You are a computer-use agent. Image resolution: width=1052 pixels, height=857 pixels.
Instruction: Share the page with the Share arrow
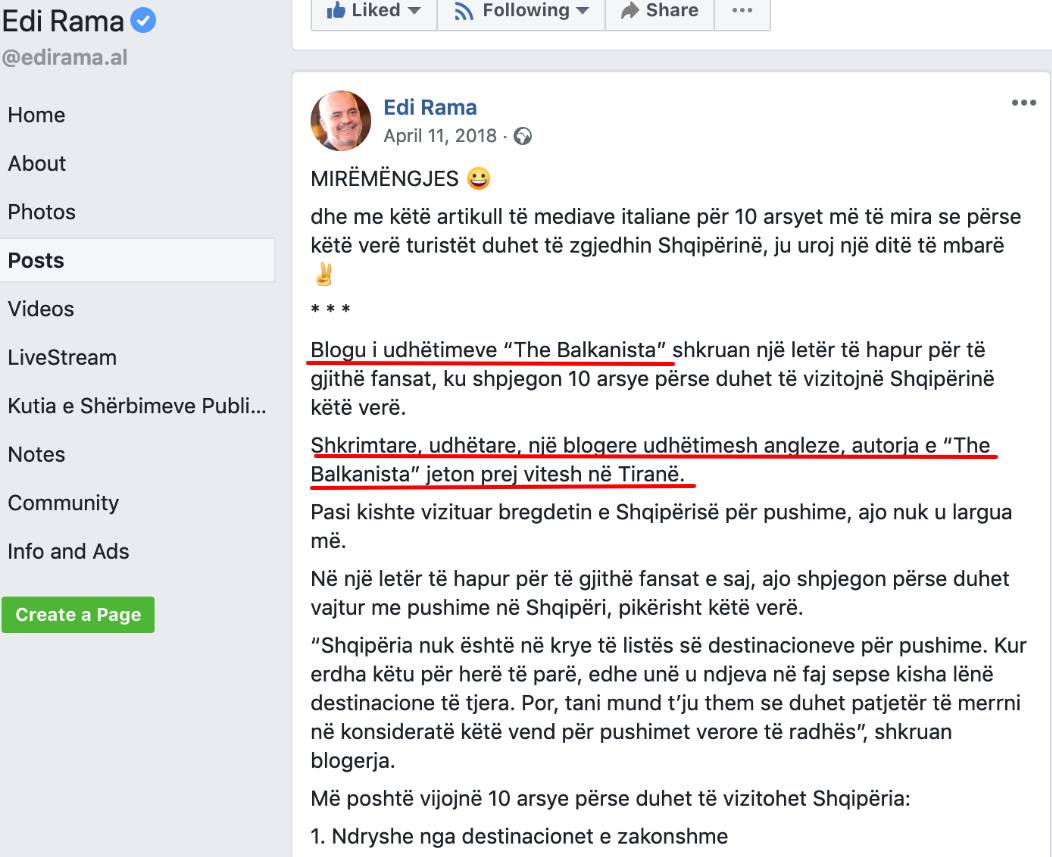(x=660, y=11)
